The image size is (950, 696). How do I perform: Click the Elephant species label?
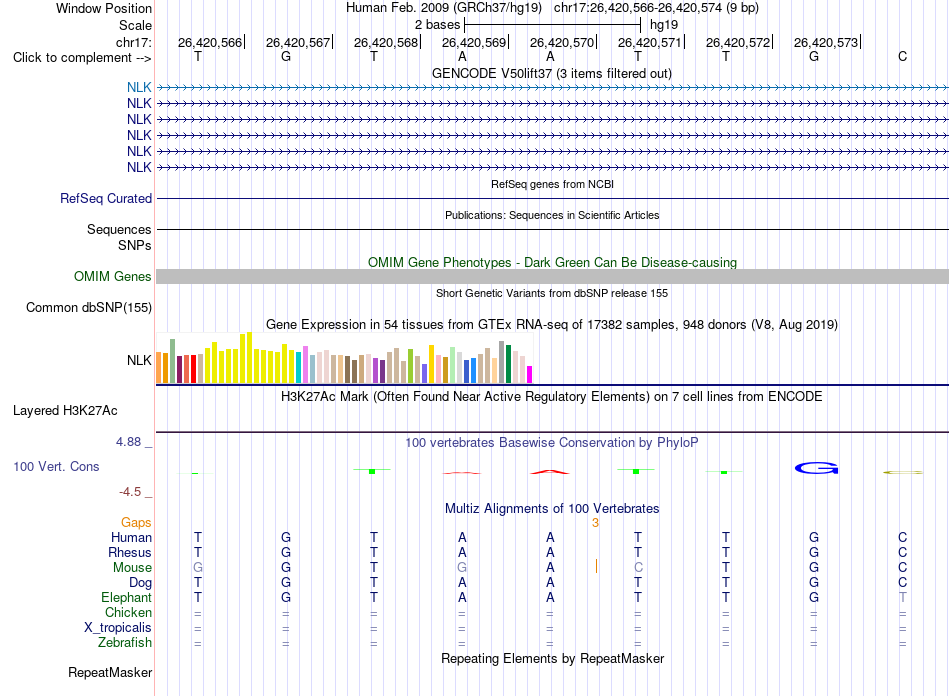point(126,597)
